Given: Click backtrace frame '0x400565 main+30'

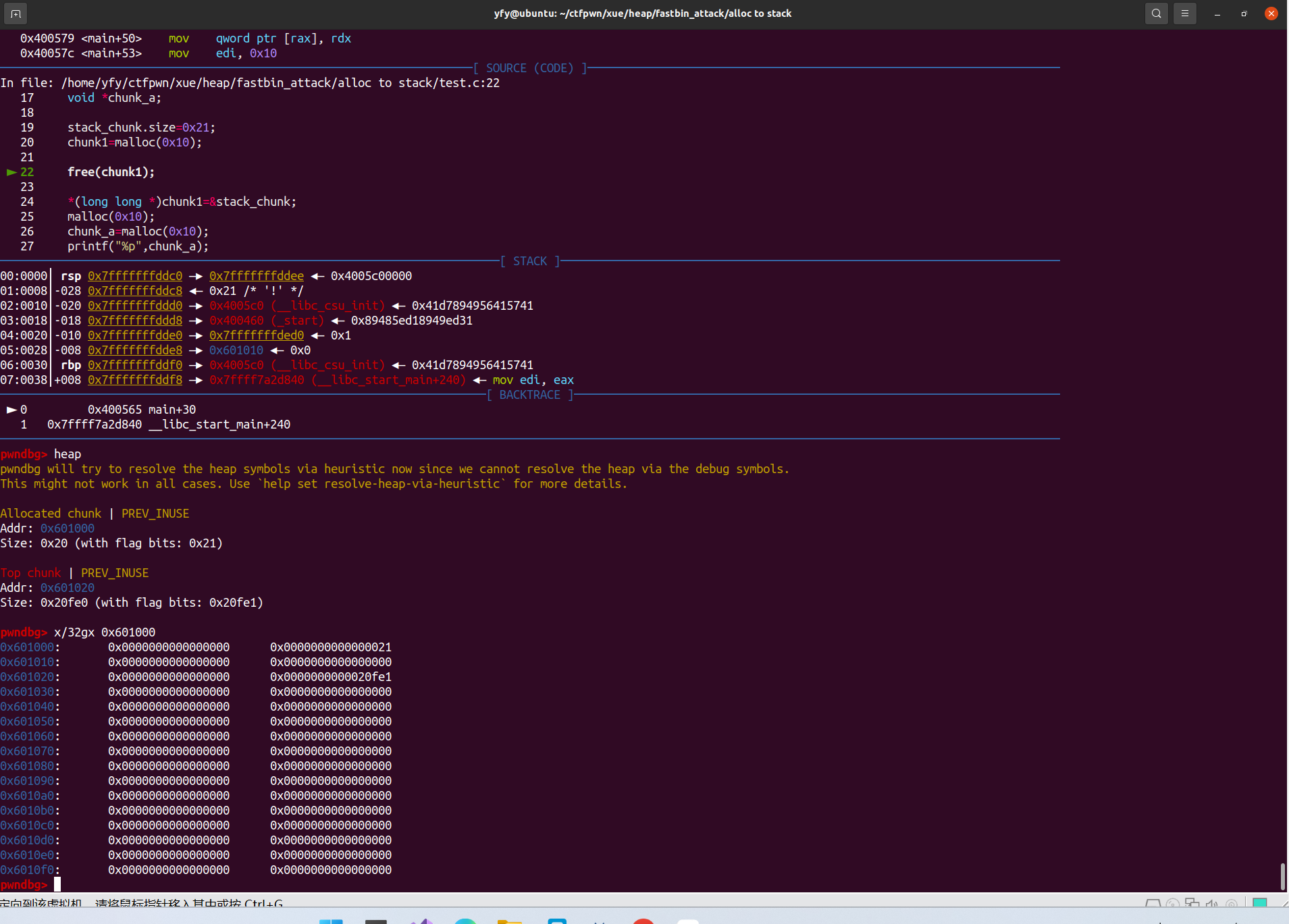Looking at the screenshot, I should coord(142,410).
